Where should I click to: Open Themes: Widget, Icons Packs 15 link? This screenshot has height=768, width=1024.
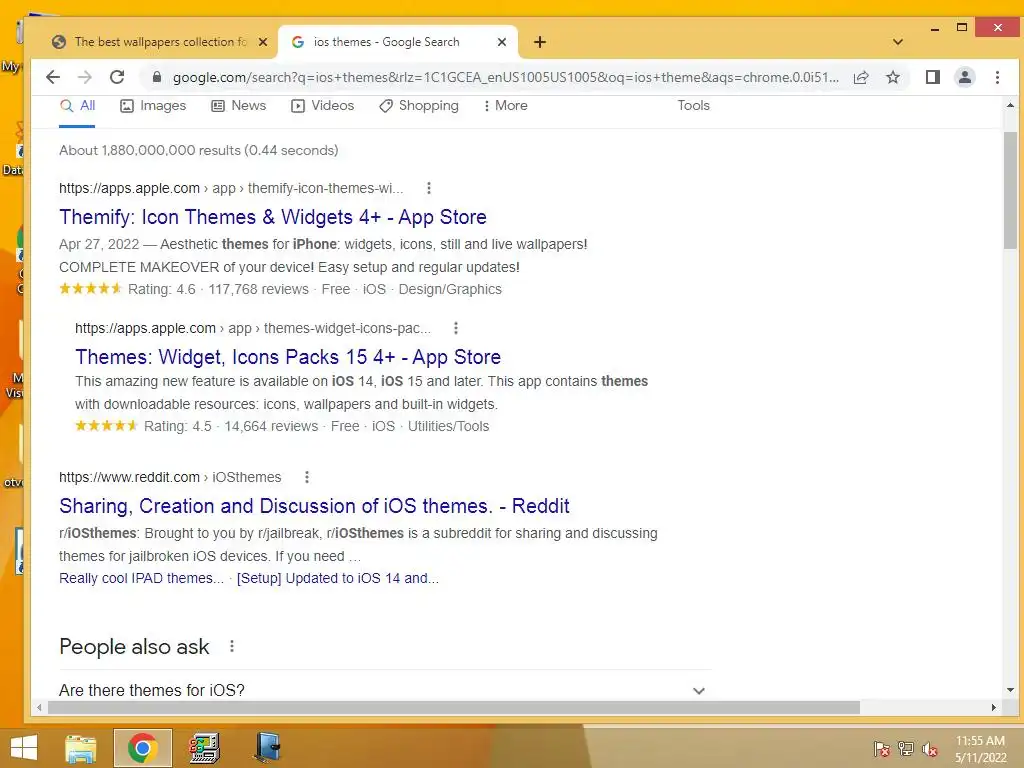(x=287, y=357)
